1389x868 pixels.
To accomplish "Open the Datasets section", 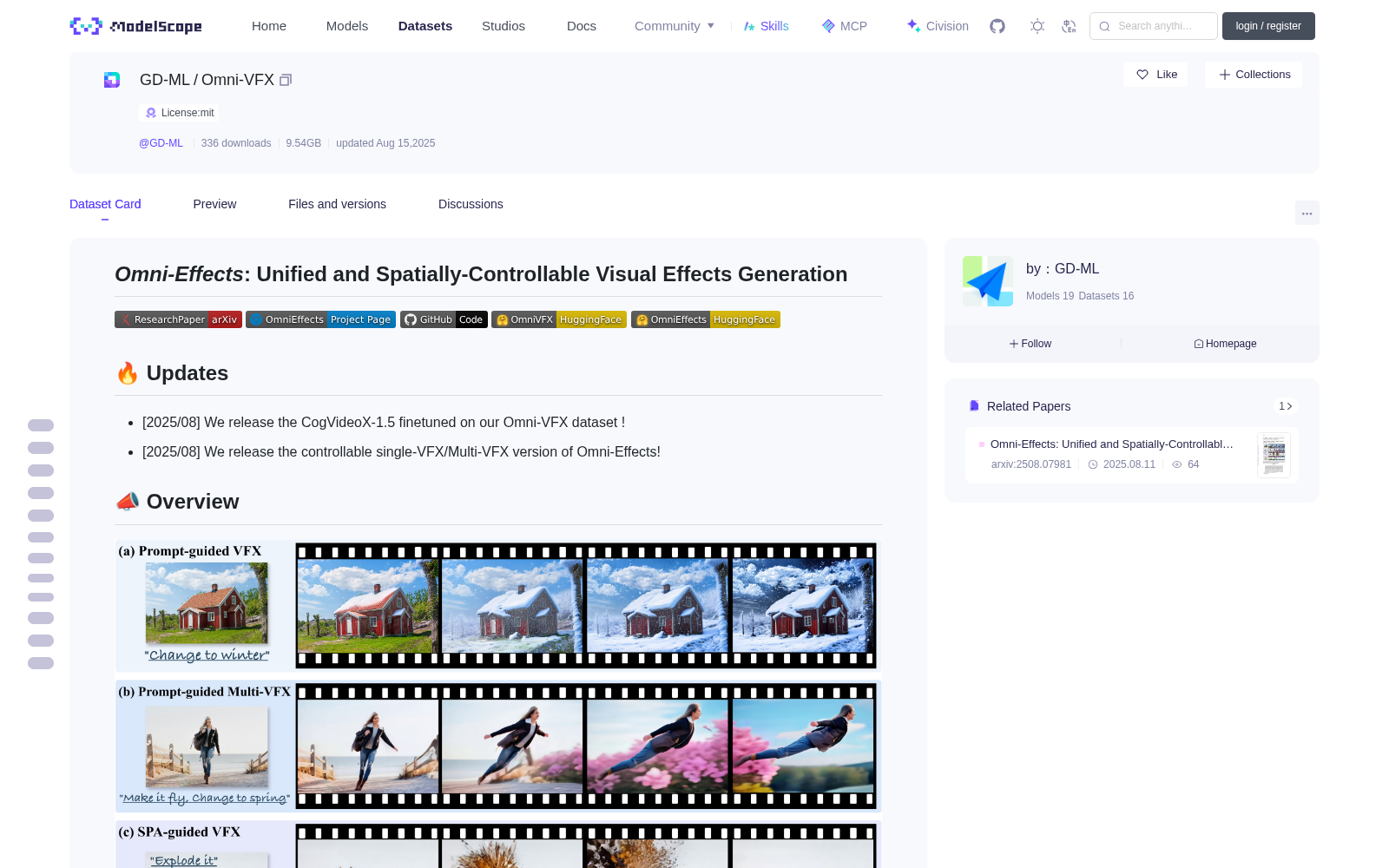I will coord(425,26).
